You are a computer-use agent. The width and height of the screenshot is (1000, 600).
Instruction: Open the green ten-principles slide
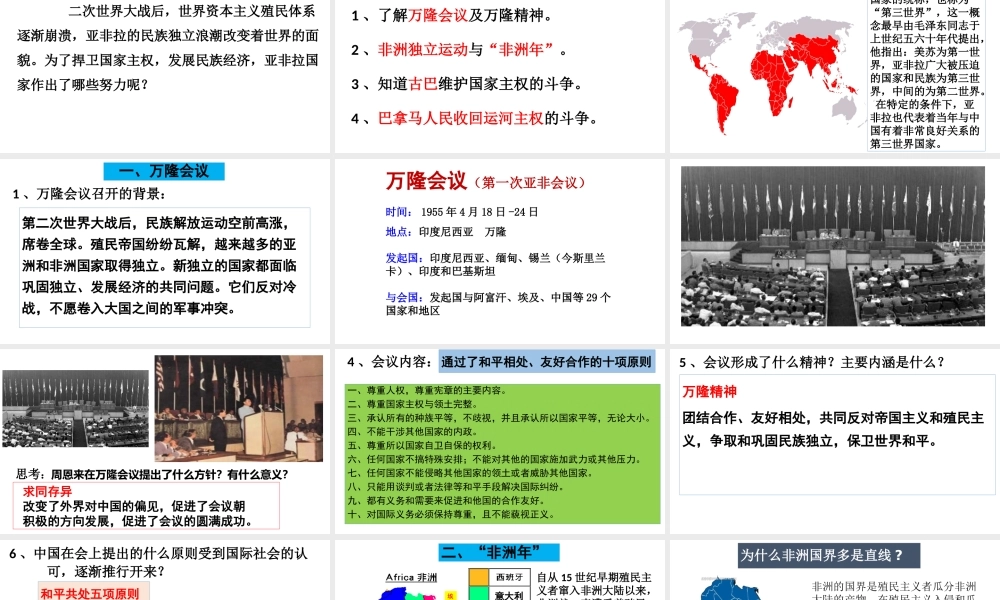pyautogui.click(x=499, y=441)
